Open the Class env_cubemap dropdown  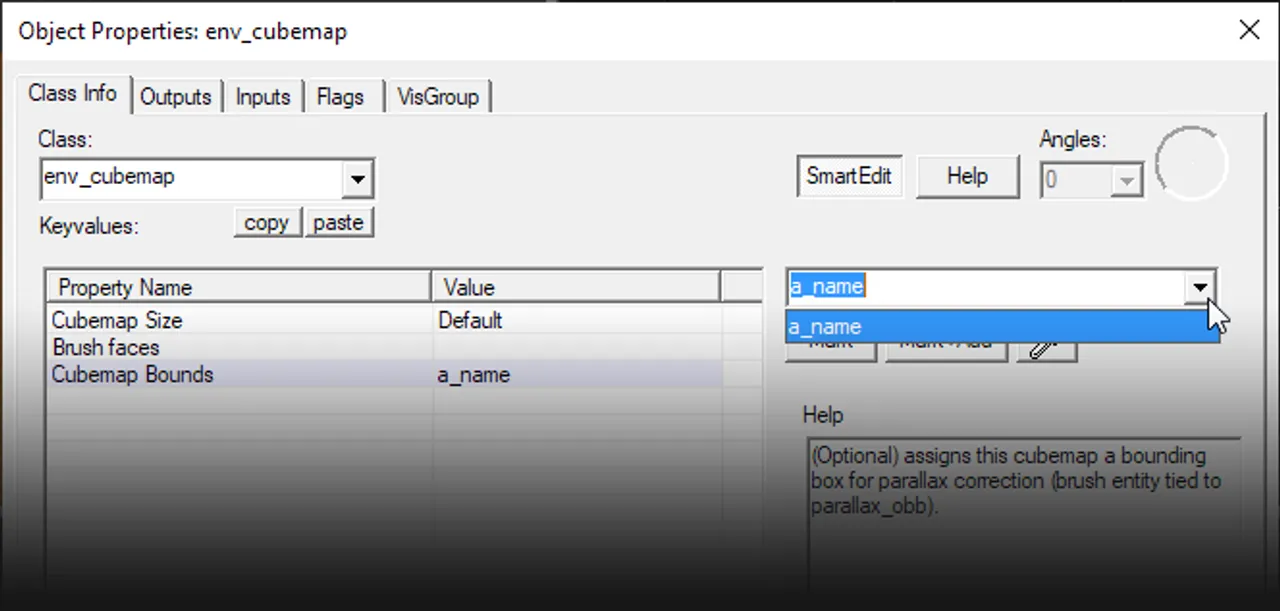(357, 181)
